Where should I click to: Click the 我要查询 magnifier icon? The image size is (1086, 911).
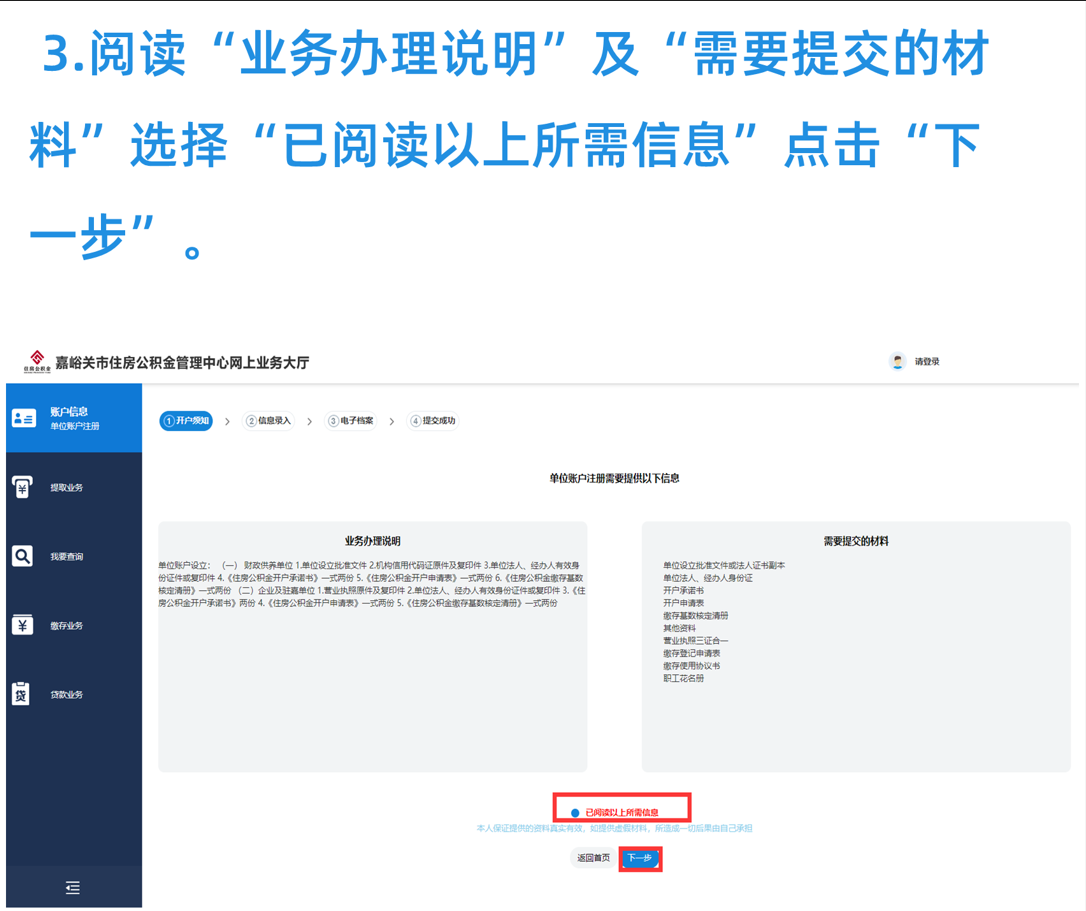(22, 556)
